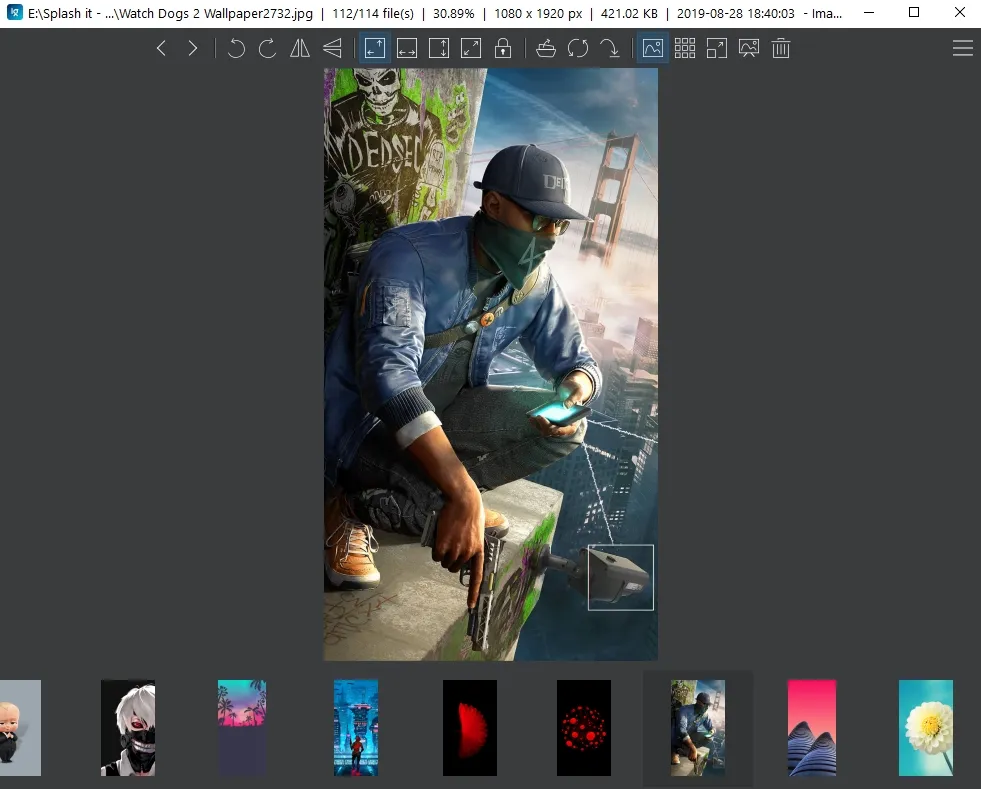Close the image viewer window
This screenshot has height=789, width=981.
pyautogui.click(x=960, y=13)
